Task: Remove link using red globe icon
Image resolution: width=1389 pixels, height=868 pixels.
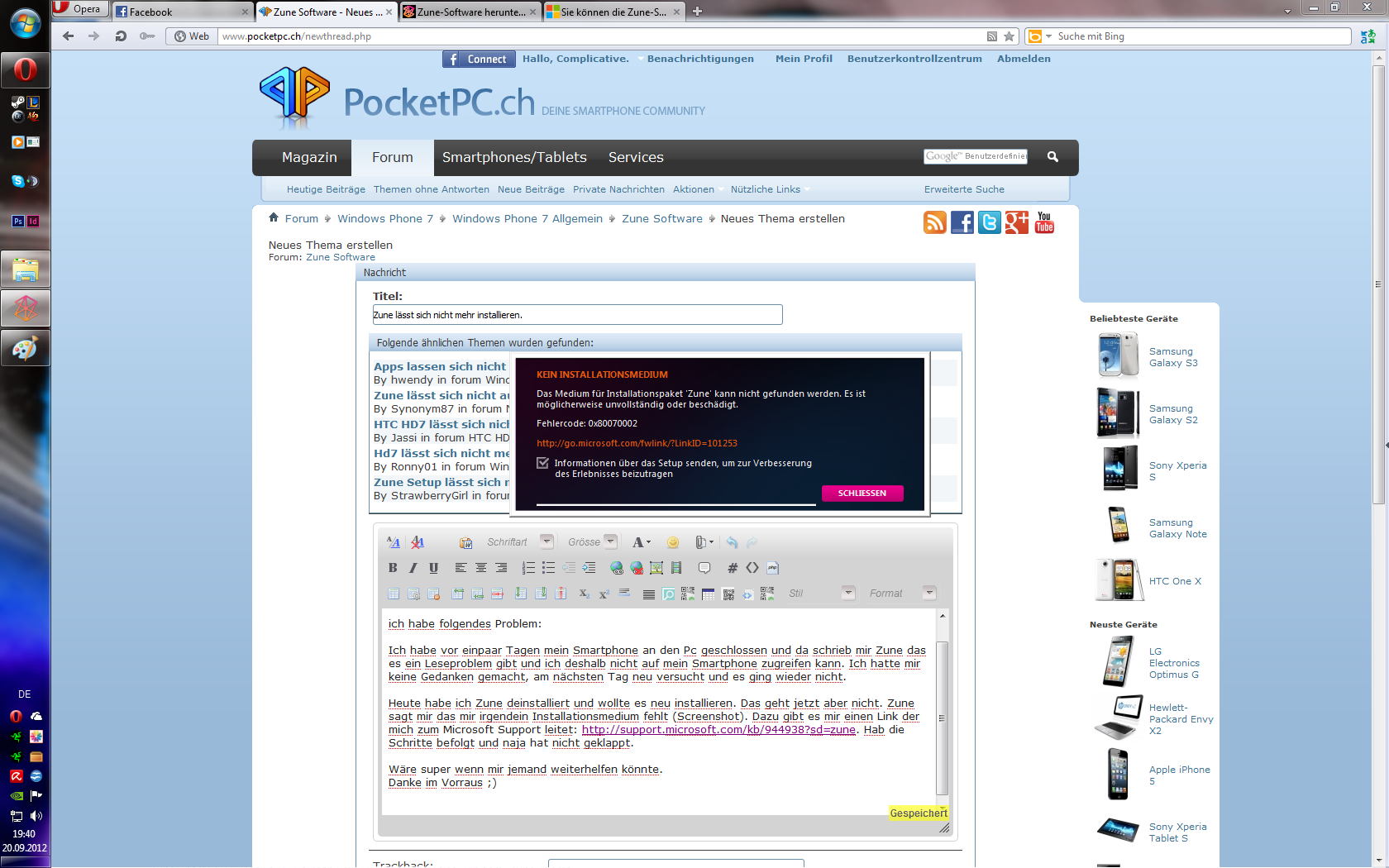Action: pos(637,568)
